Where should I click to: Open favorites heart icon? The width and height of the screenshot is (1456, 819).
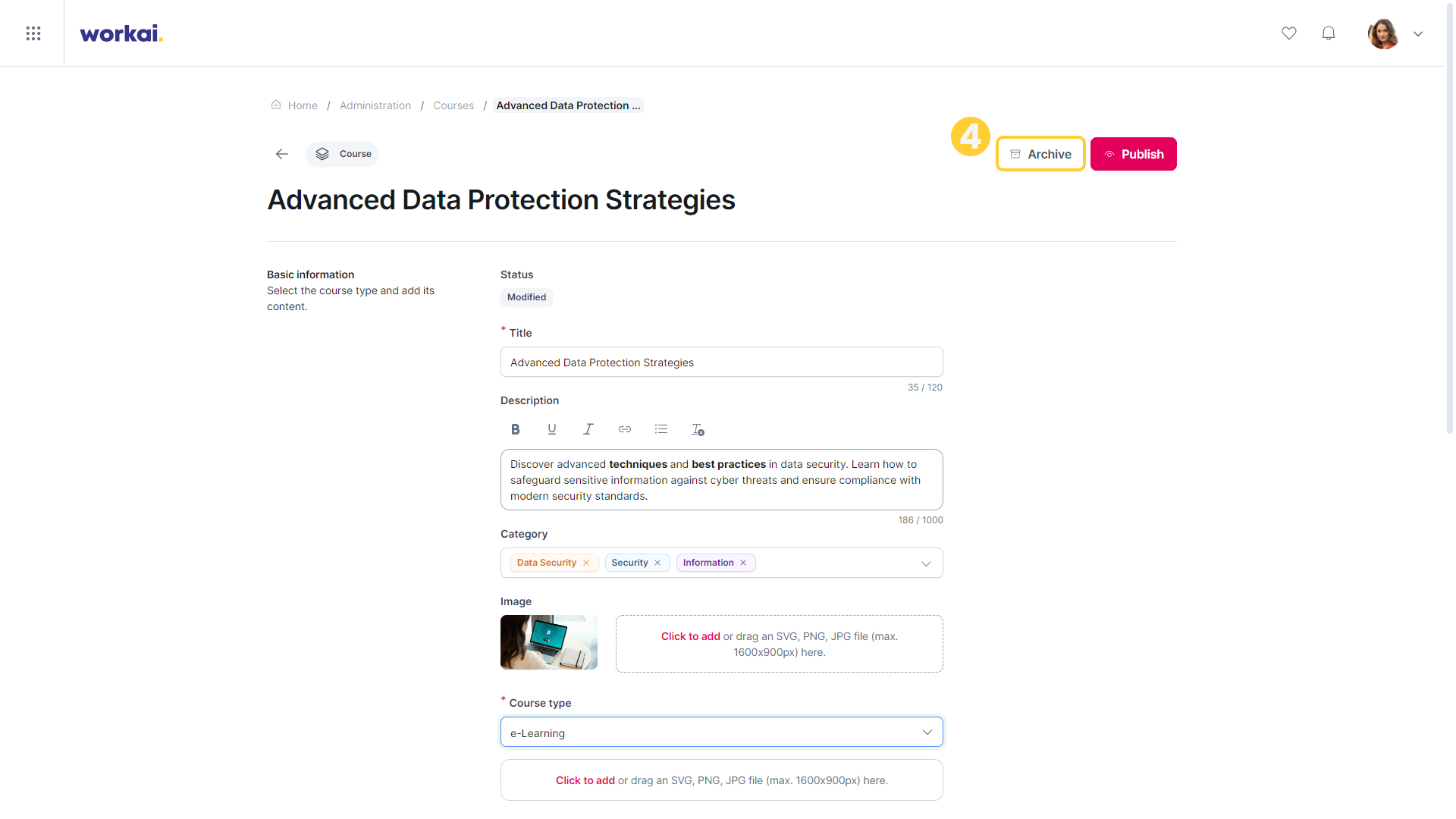coord(1289,33)
